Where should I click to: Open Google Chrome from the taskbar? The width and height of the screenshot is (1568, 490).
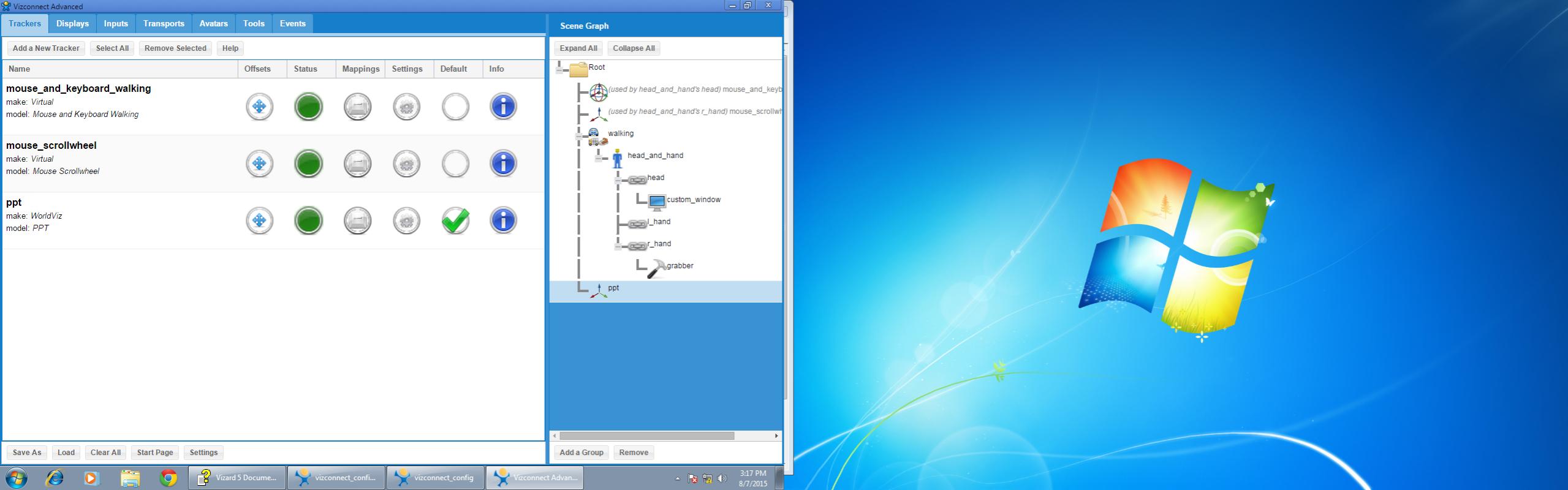169,478
